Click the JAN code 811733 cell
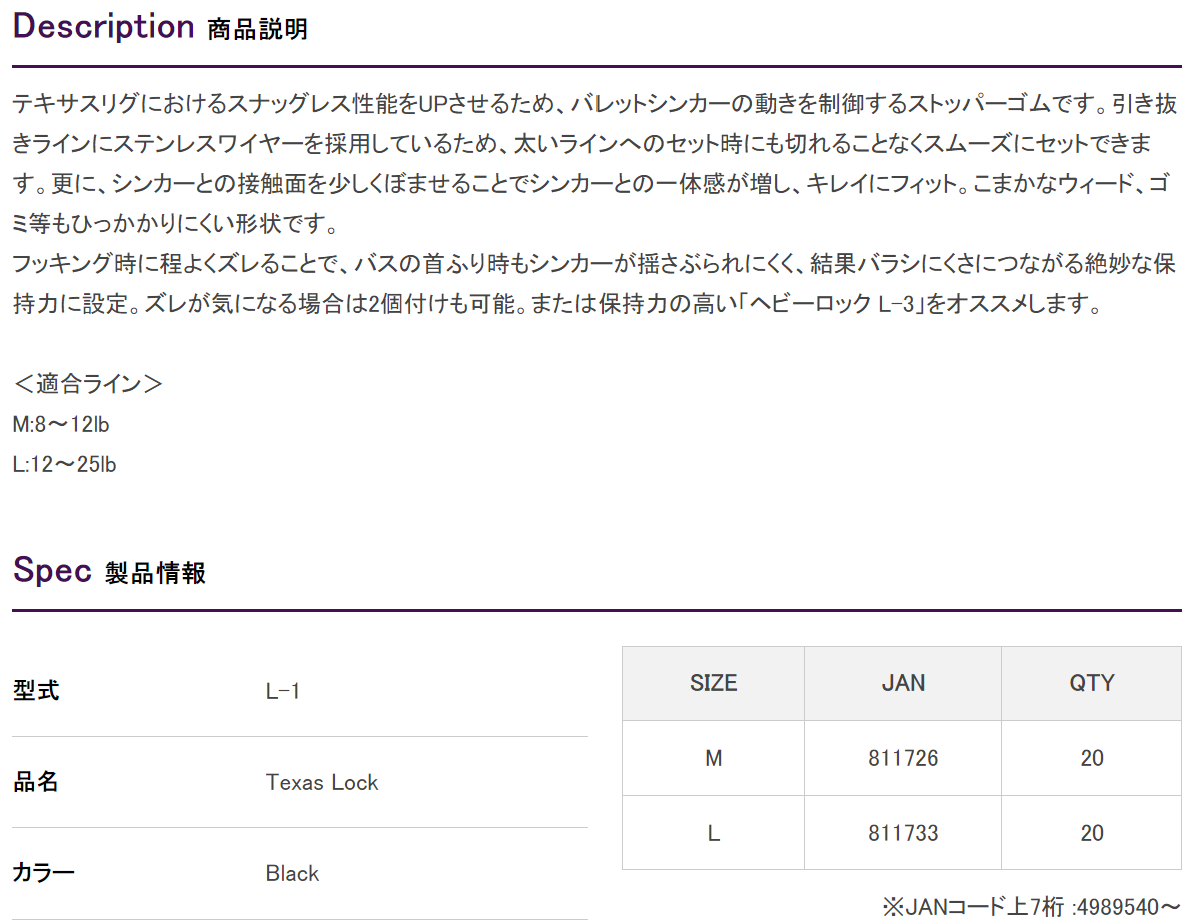 (903, 833)
